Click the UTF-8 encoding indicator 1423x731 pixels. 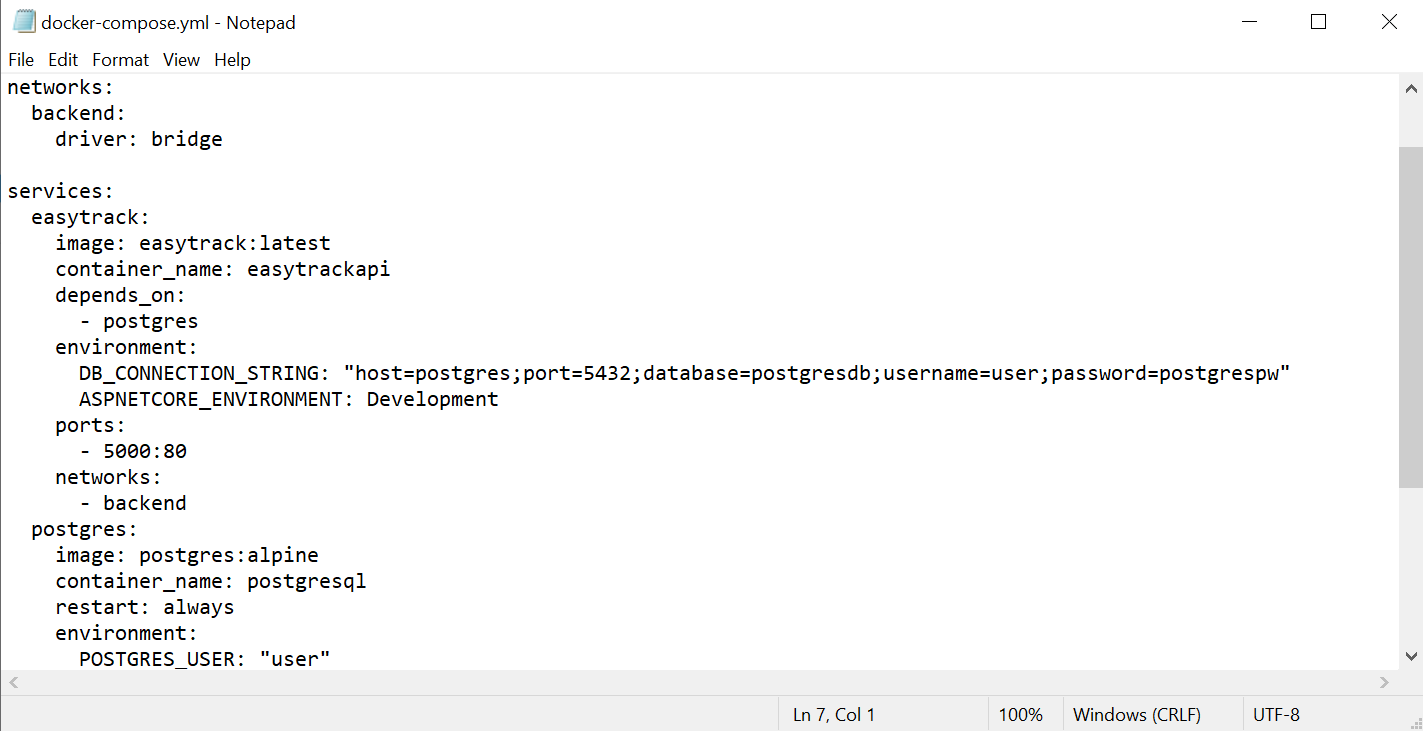click(1276, 715)
